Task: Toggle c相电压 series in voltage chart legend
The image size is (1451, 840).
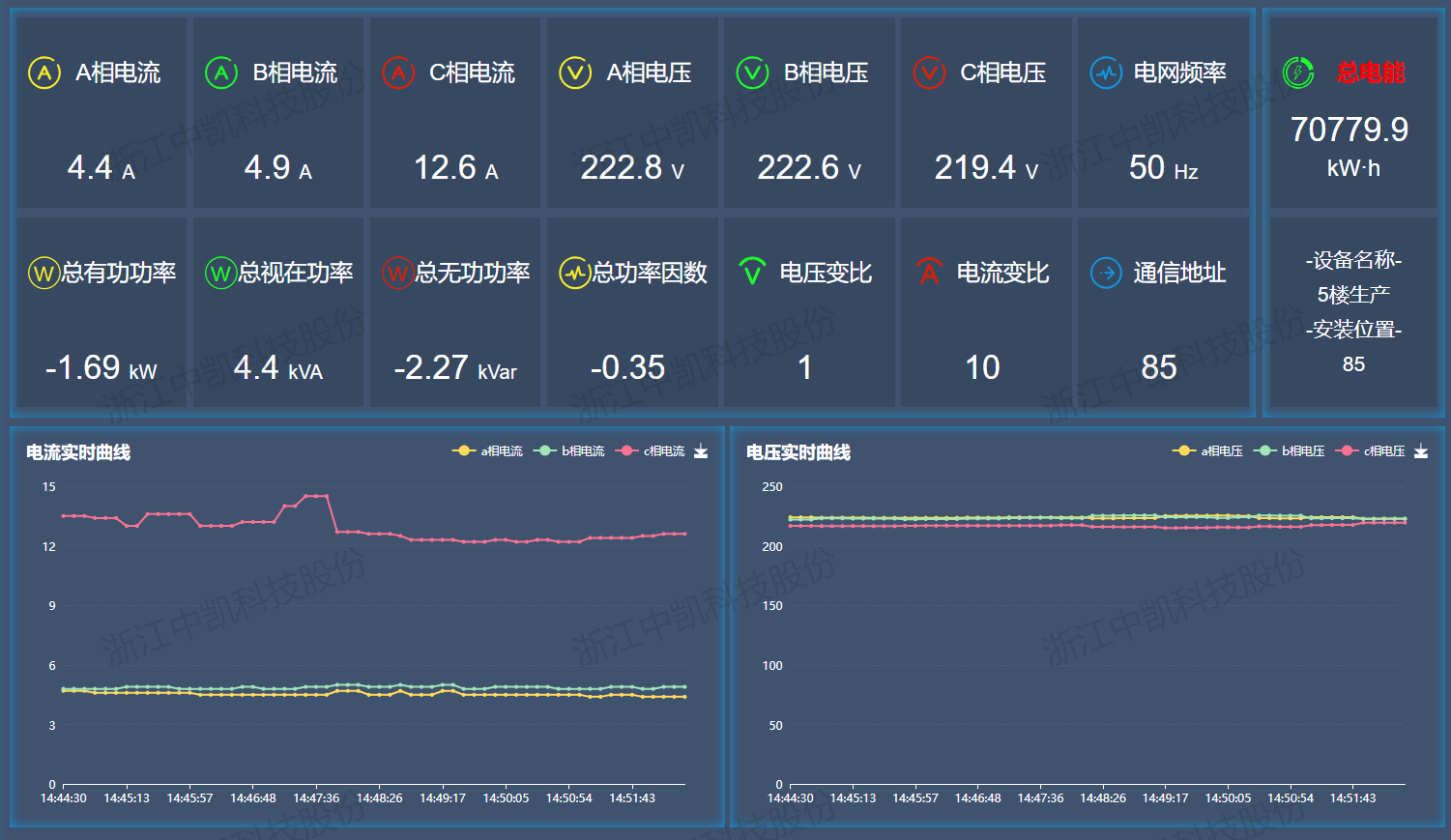Action: click(1371, 451)
